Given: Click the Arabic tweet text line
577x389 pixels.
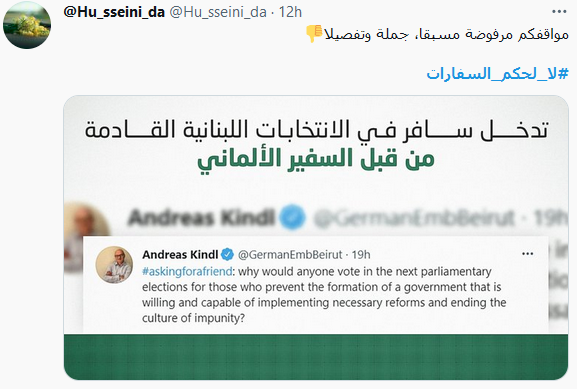Looking at the screenshot, I should pyautogui.click(x=446, y=34).
